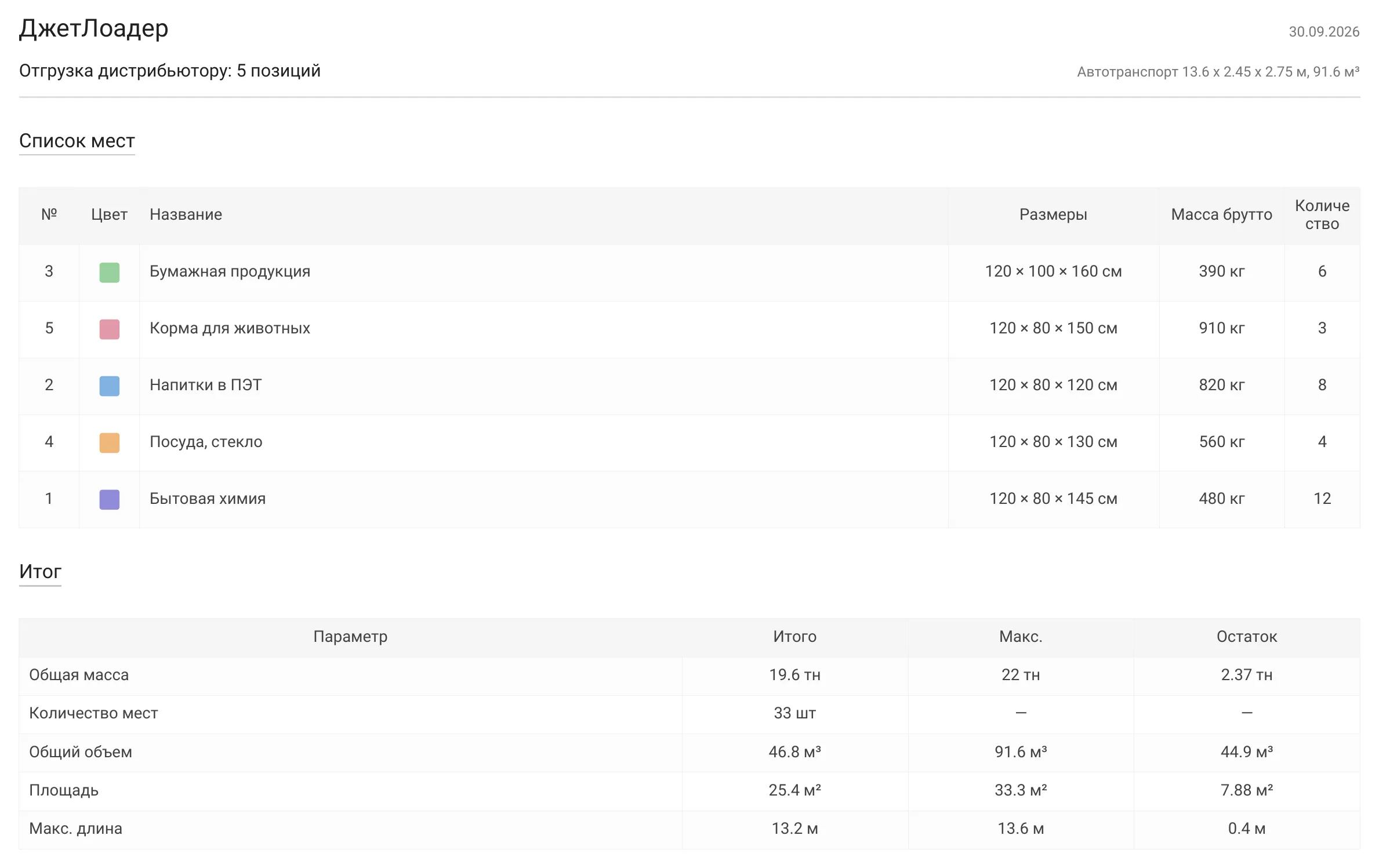This screenshot has height=868, width=1379.
Task: Select the blue swatch for Напитки в ПЭТ
Action: coord(109,386)
